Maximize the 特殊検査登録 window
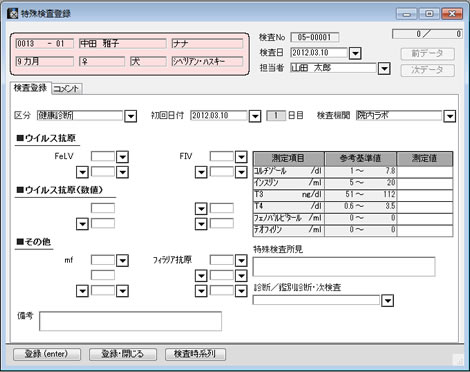Viewport: 470px width, 372px height. 429,14
